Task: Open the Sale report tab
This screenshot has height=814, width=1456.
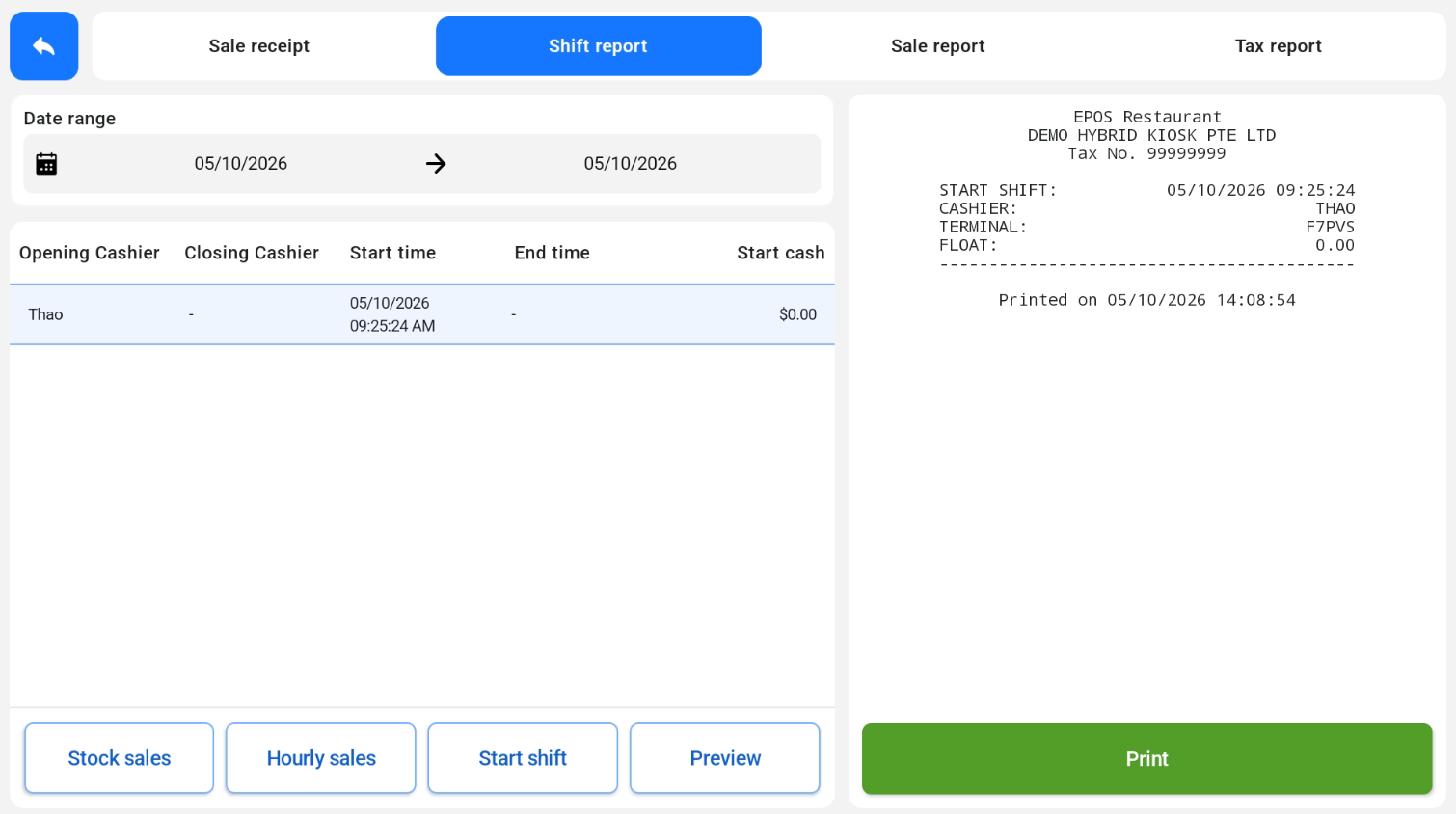Action: click(938, 46)
